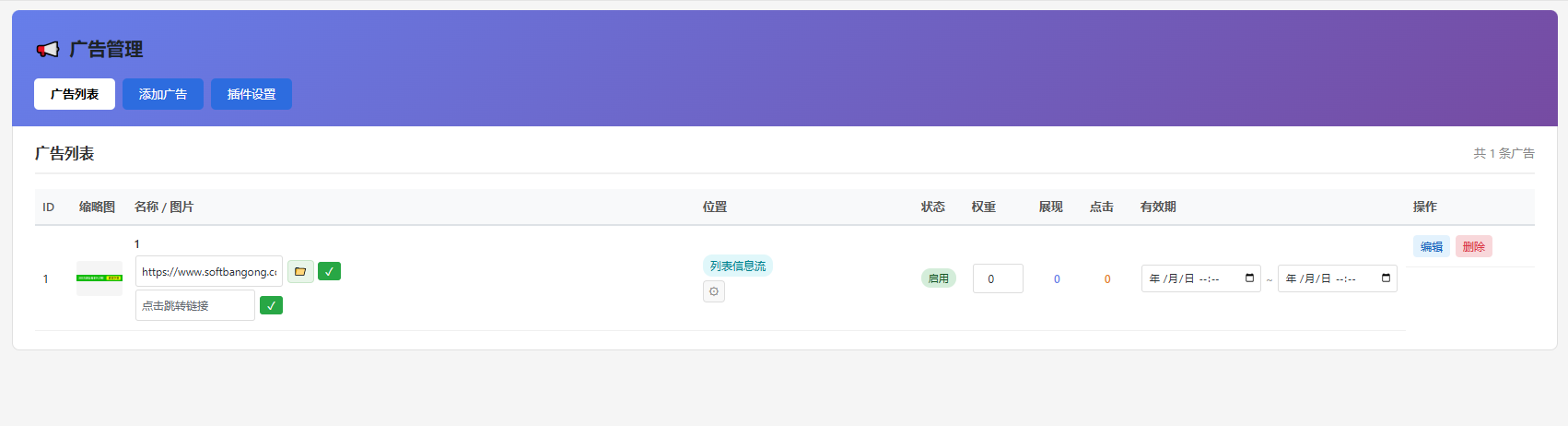Click the 广告列表 section heading

pyautogui.click(x=64, y=153)
